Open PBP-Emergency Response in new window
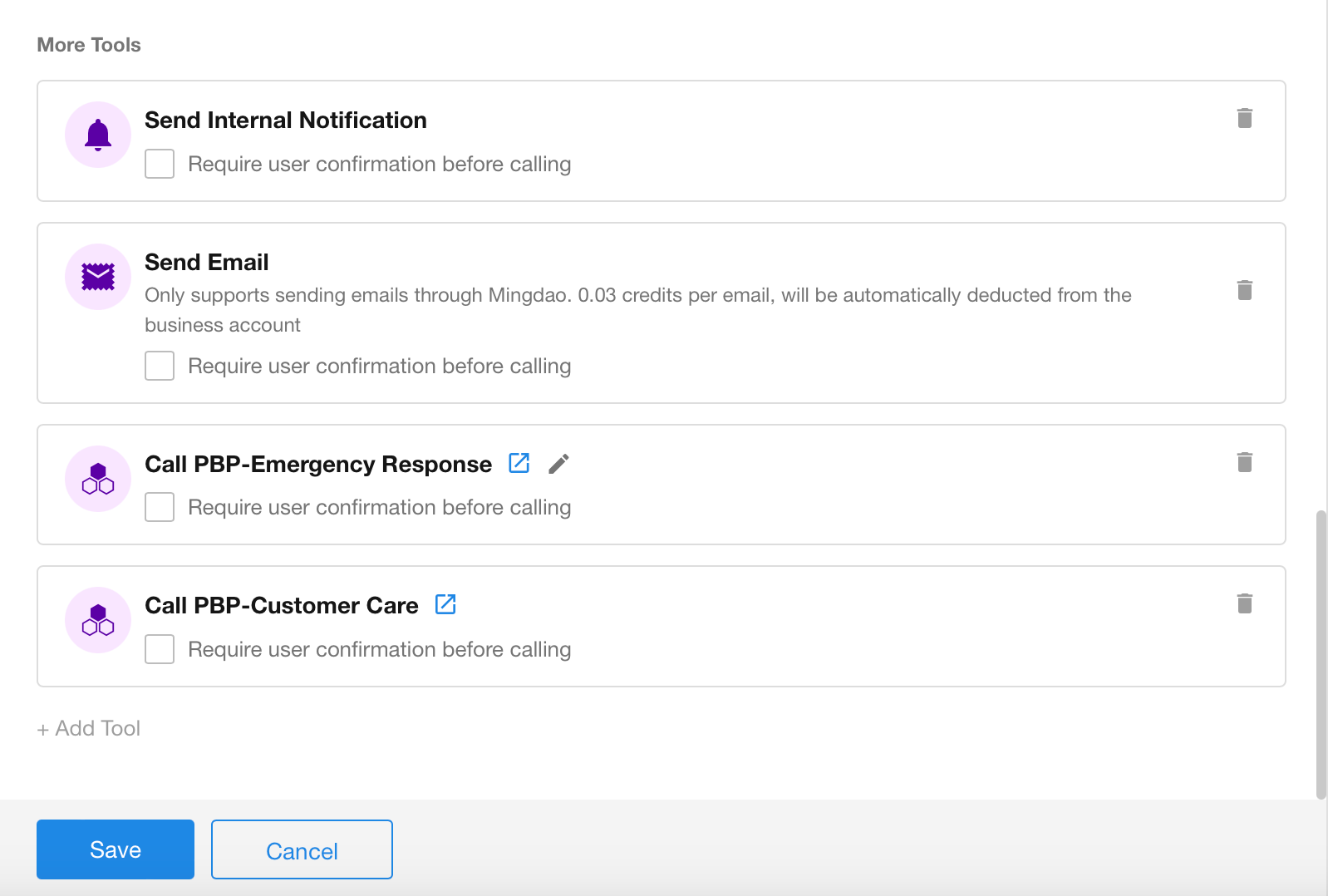 tap(519, 463)
